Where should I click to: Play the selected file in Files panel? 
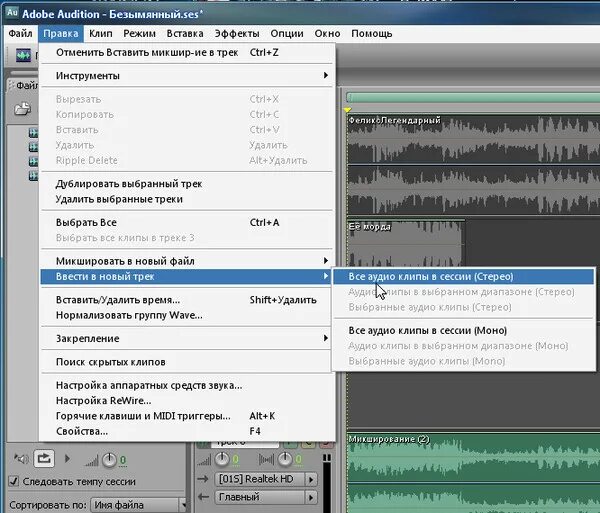click(x=67, y=458)
